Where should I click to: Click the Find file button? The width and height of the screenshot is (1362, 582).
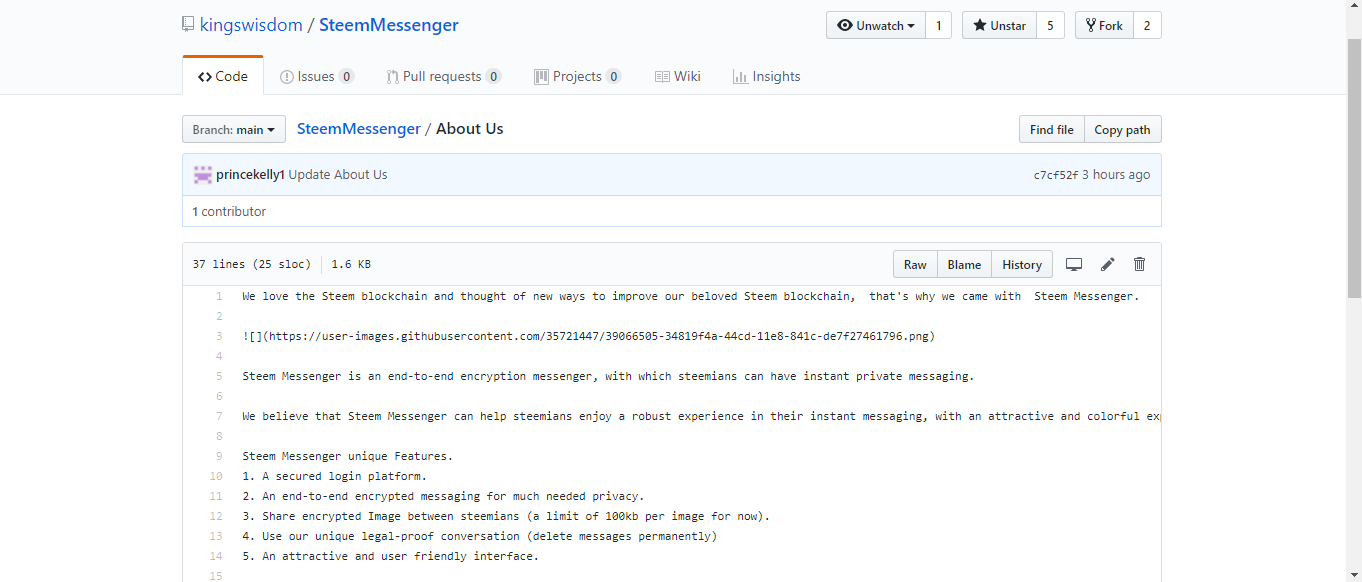[x=1051, y=129]
